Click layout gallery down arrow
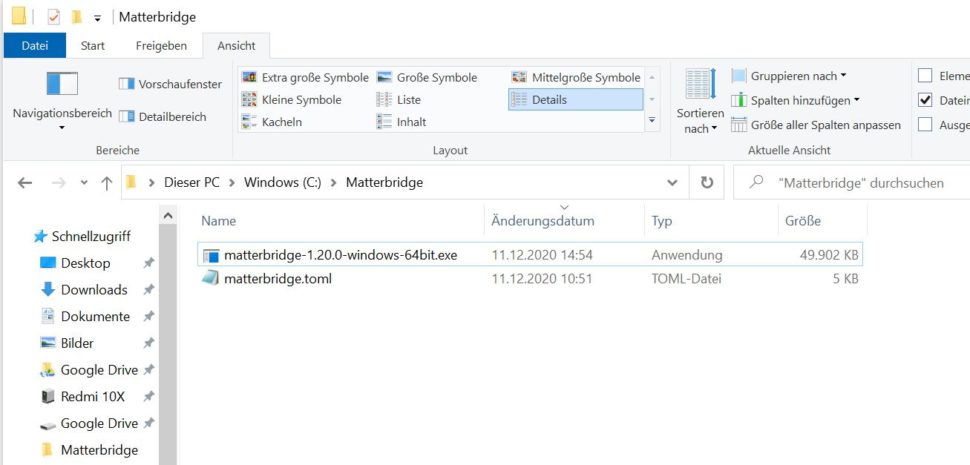Image resolution: width=970 pixels, height=465 pixels. 651,99
